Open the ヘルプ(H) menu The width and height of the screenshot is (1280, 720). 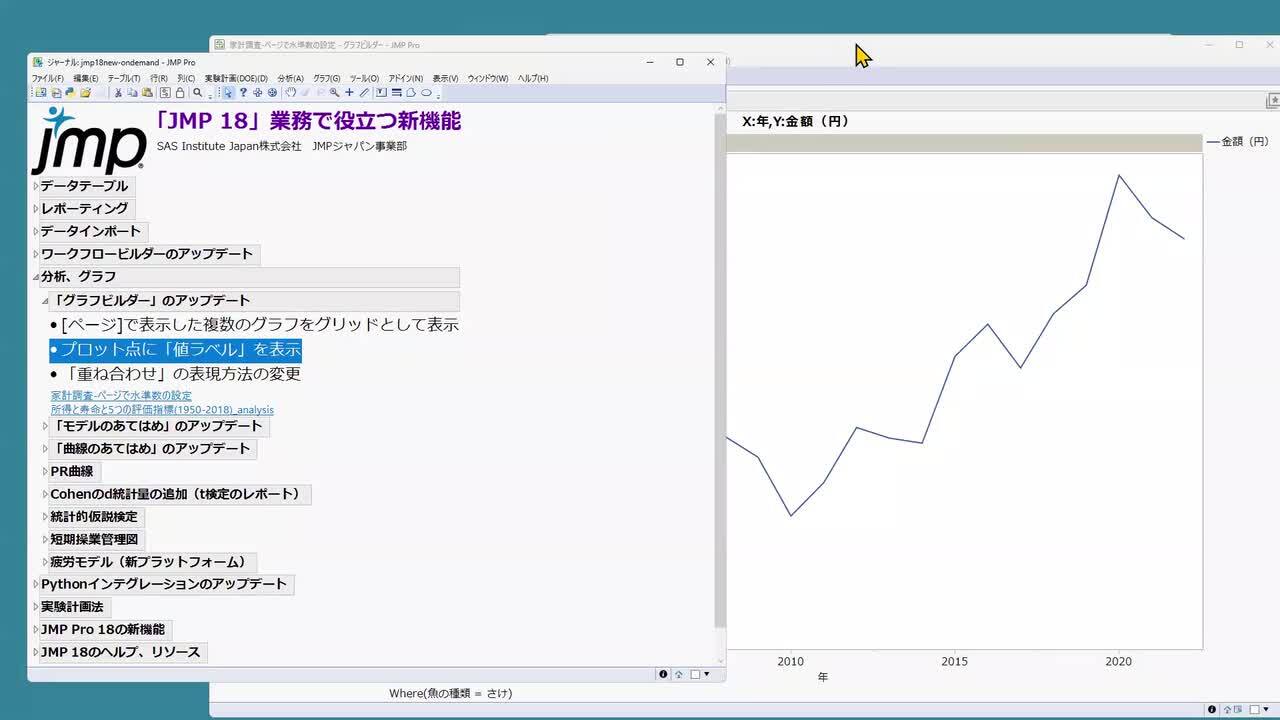(x=533, y=78)
